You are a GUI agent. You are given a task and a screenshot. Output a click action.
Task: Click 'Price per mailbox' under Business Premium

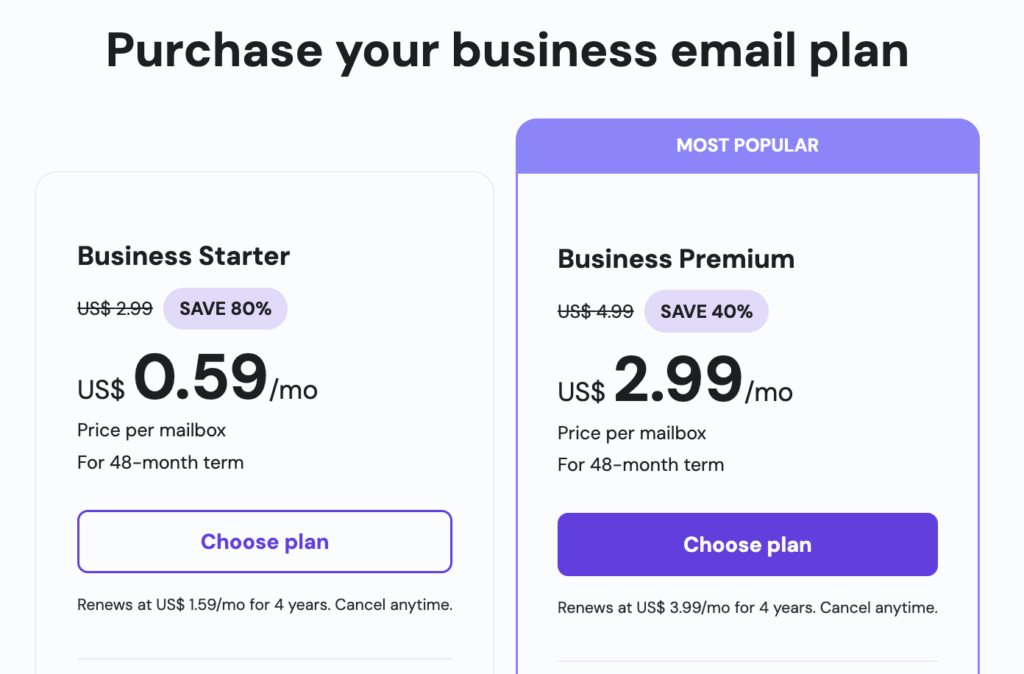pyautogui.click(x=631, y=433)
